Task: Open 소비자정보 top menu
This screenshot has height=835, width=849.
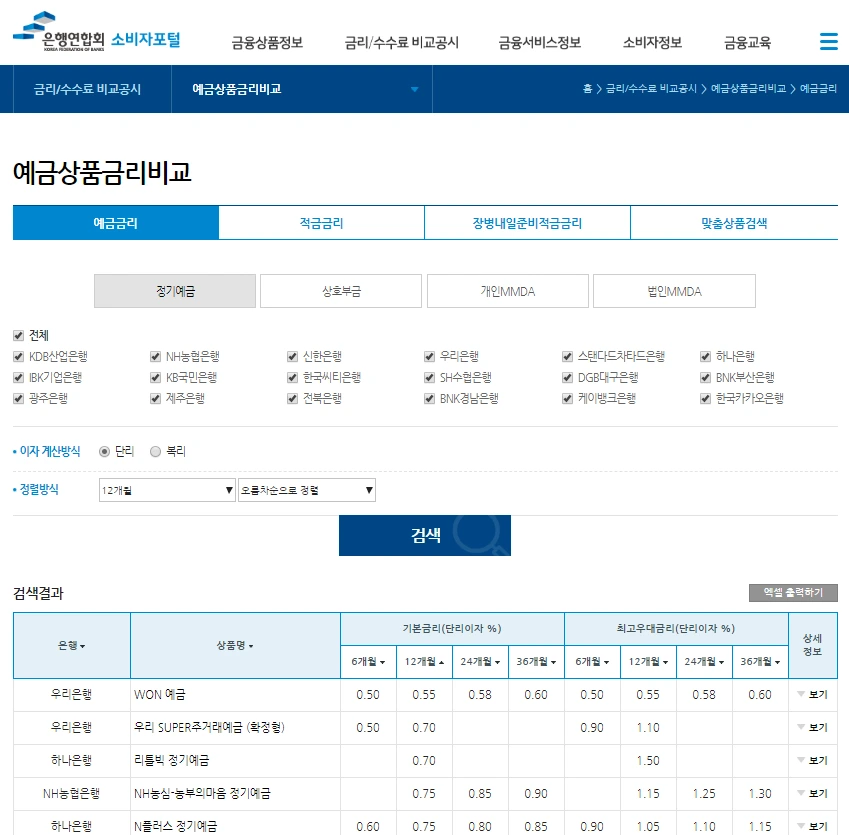Action: (652, 43)
